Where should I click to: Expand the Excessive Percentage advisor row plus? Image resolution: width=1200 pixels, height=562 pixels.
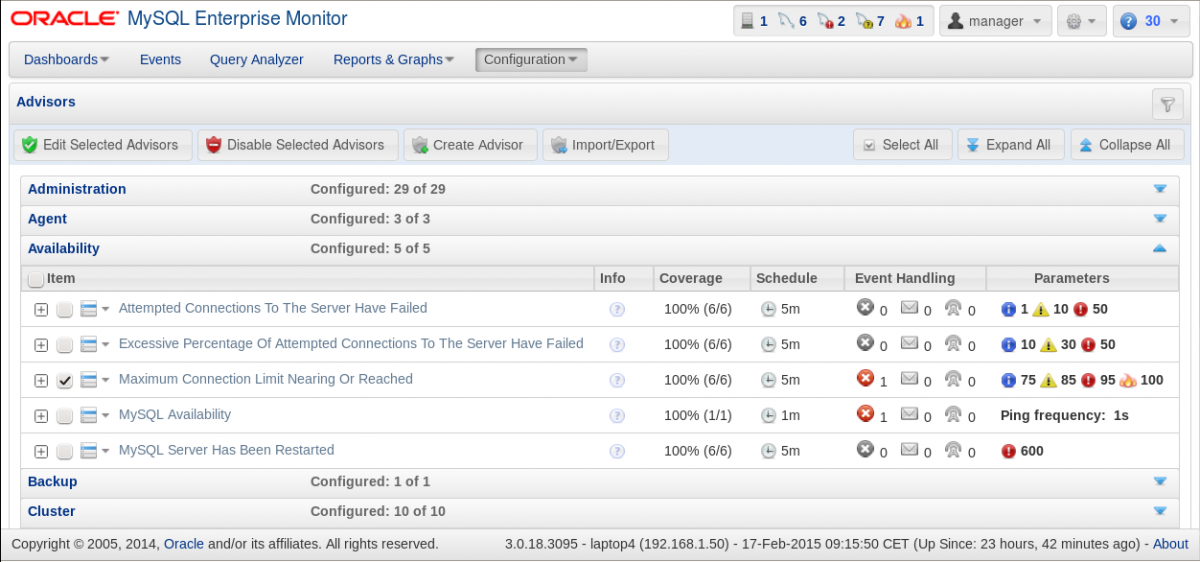coord(41,345)
